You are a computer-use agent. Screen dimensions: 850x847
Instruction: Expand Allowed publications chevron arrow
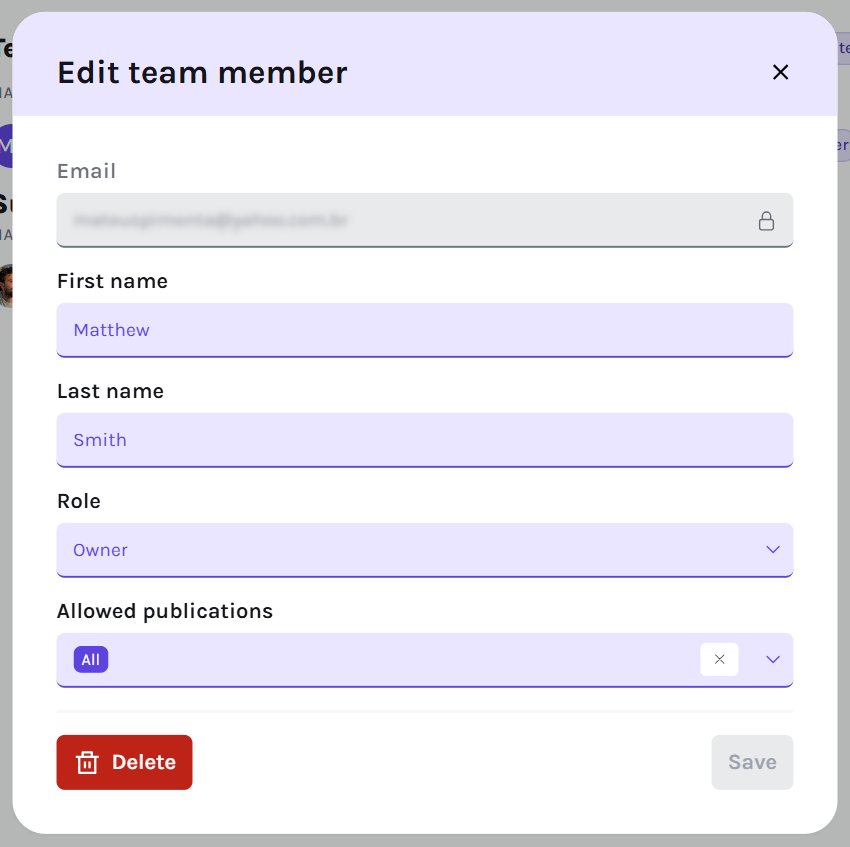click(x=772, y=659)
